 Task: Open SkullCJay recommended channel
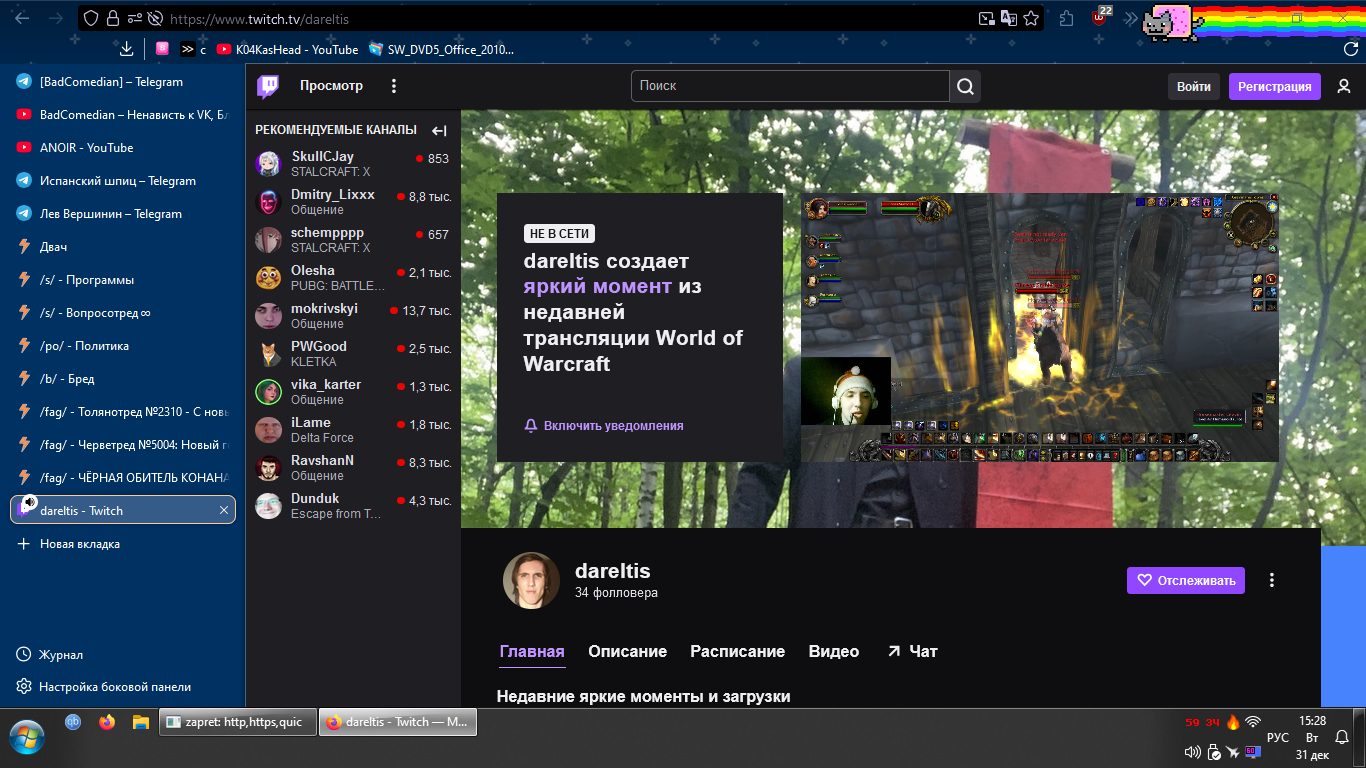pyautogui.click(x=353, y=164)
